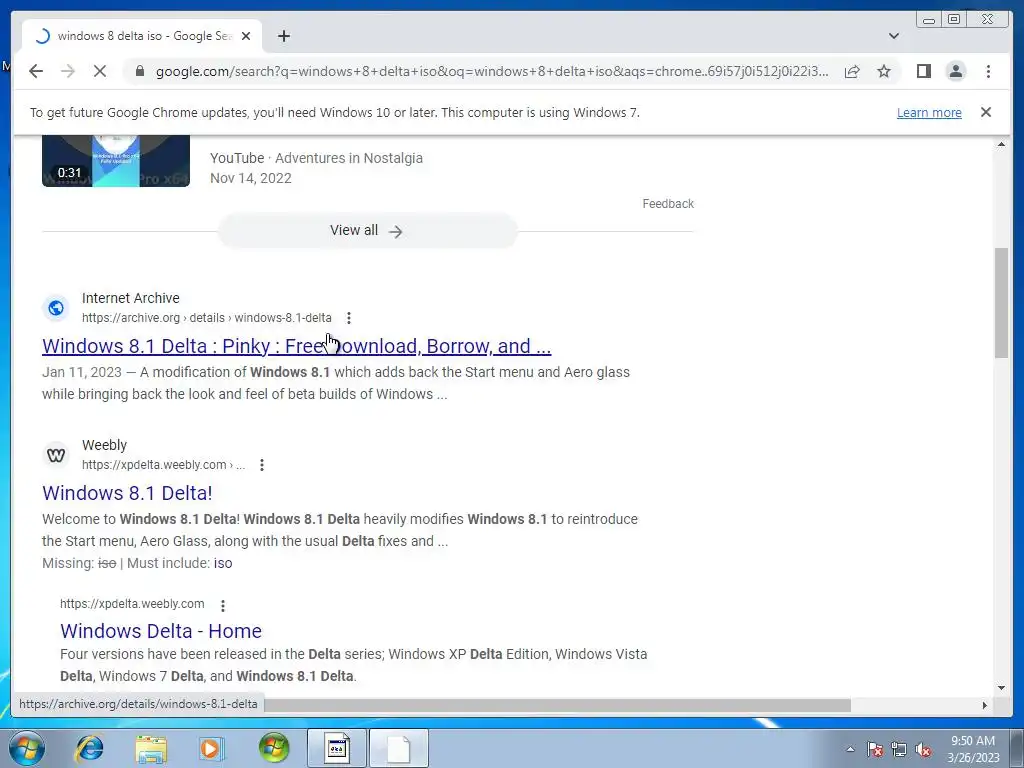Open more options for archive.org result
The width and height of the screenshot is (1024, 768).
click(349, 318)
